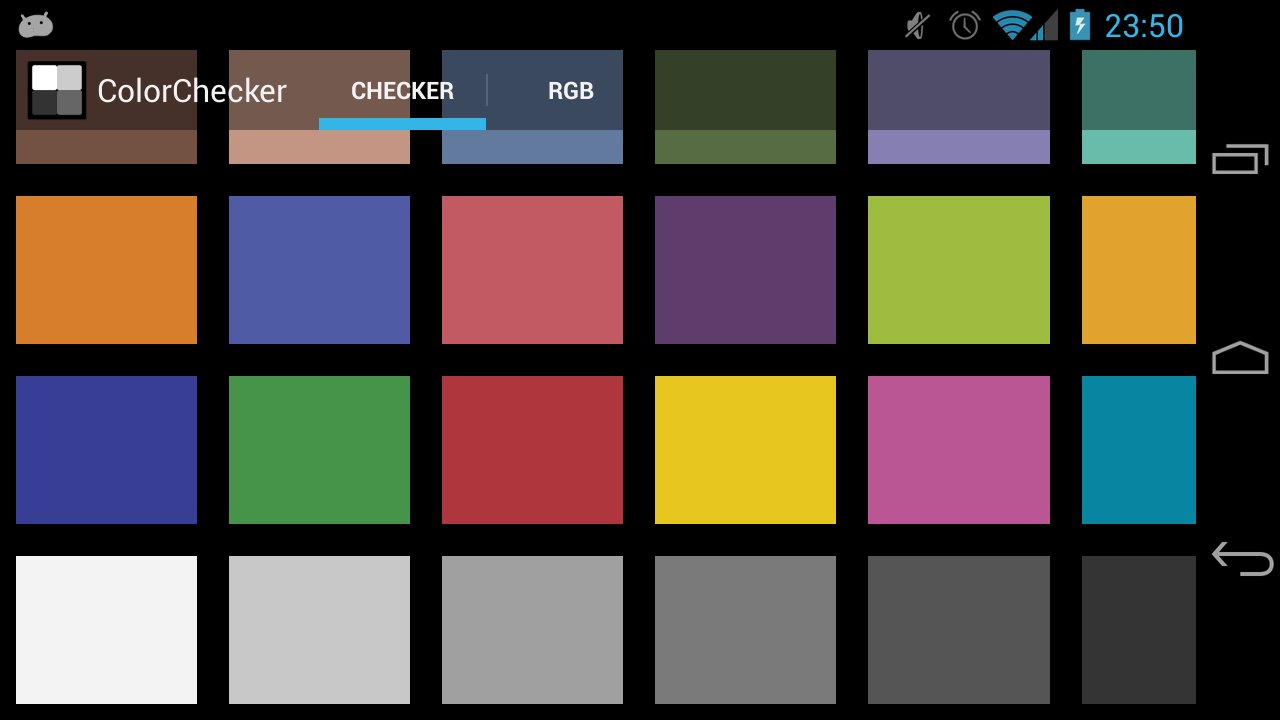Select the dark brown skin swatch
Viewport: 1280px width, 720px height.
coord(106,107)
